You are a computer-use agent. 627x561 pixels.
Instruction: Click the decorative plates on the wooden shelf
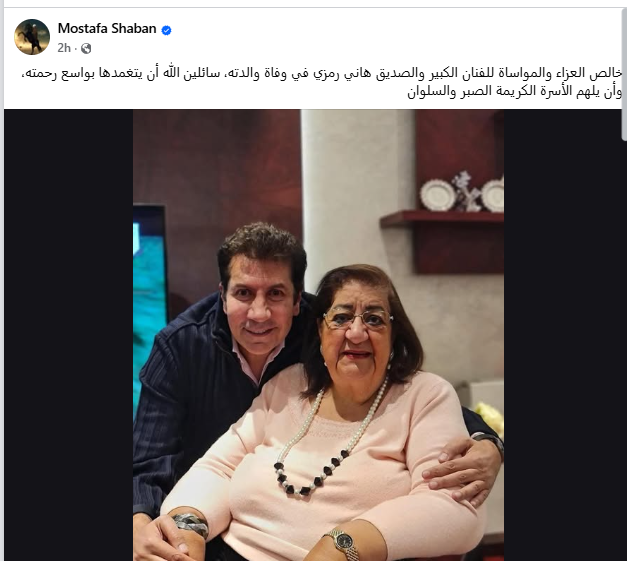tap(462, 193)
